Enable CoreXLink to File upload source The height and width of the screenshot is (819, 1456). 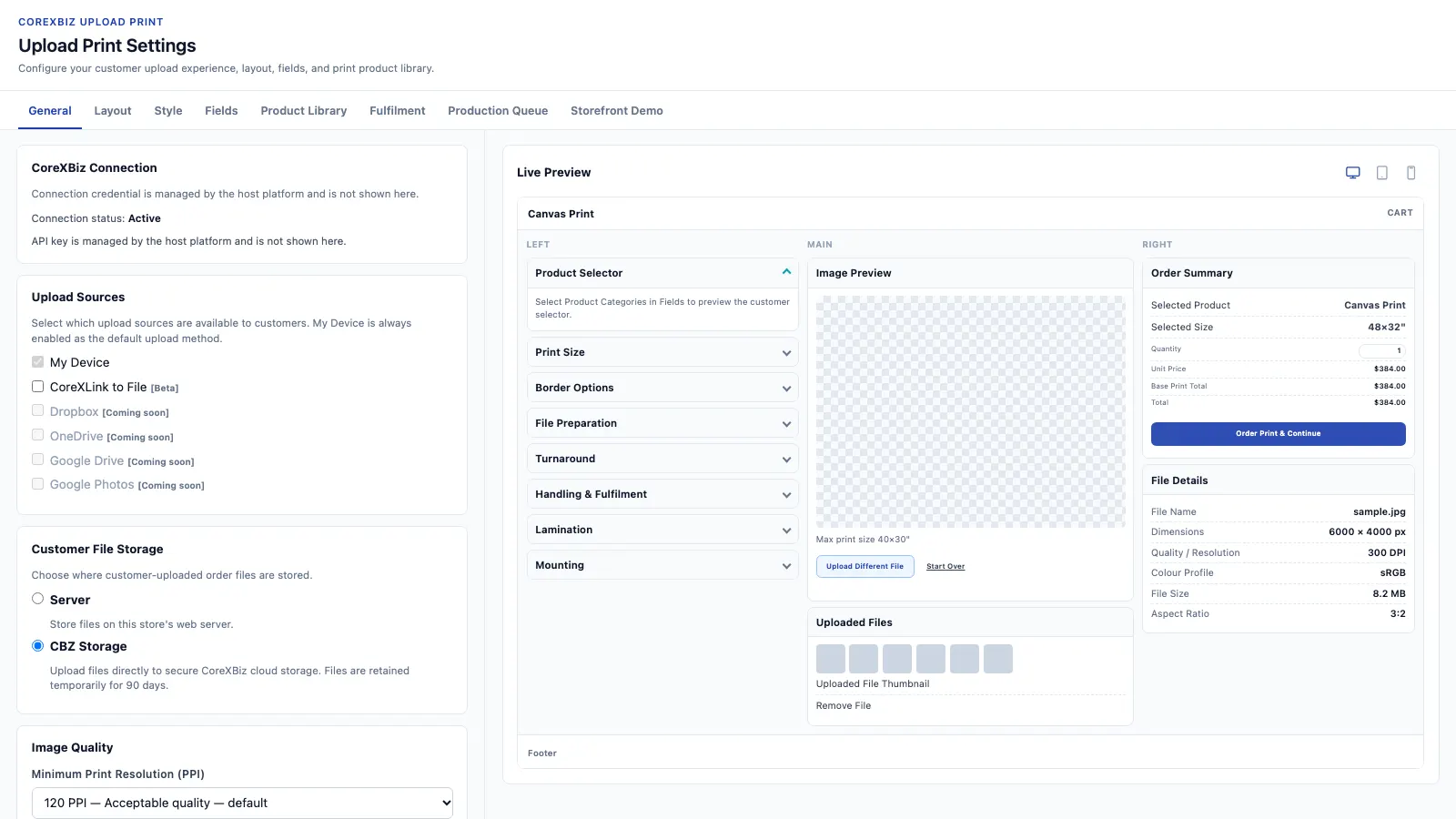pos(38,387)
